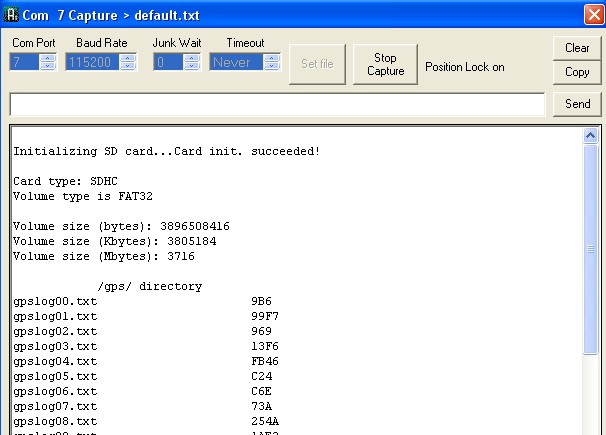Click the Copy button
Image resolution: width=606 pixels, height=435 pixels.
tap(577, 72)
